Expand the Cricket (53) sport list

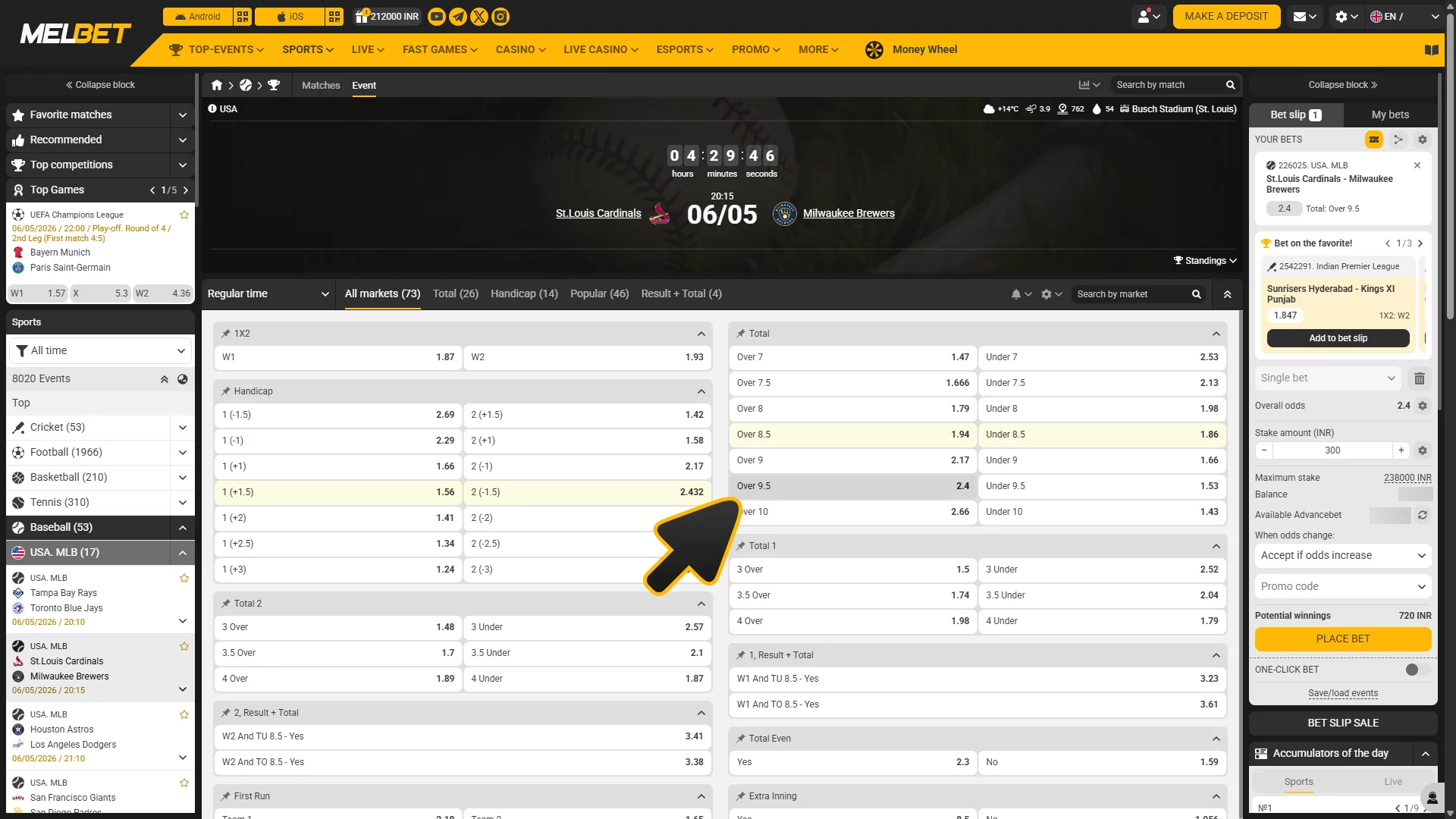coord(182,428)
